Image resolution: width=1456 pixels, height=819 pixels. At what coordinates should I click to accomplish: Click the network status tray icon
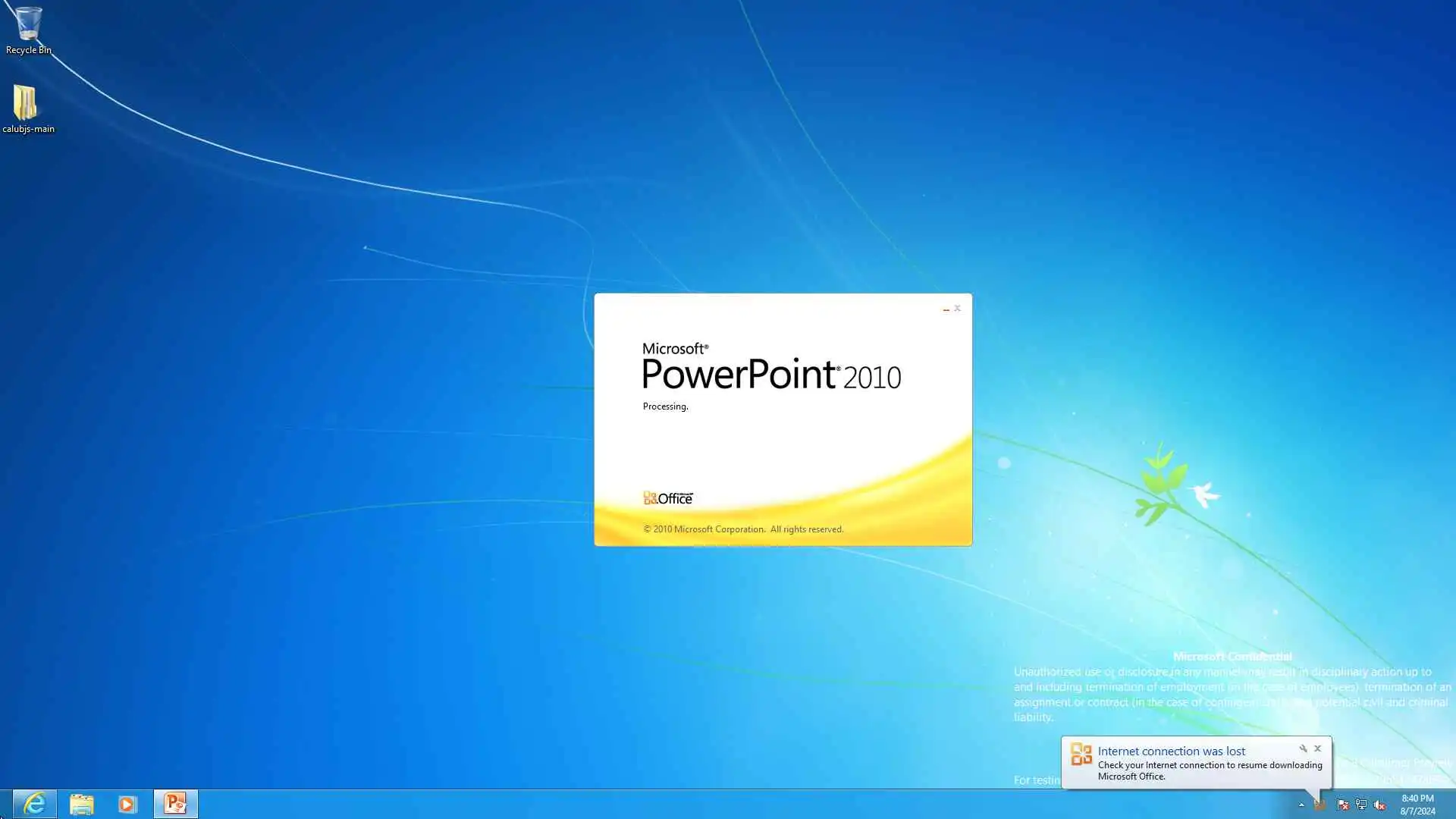pos(1361,805)
